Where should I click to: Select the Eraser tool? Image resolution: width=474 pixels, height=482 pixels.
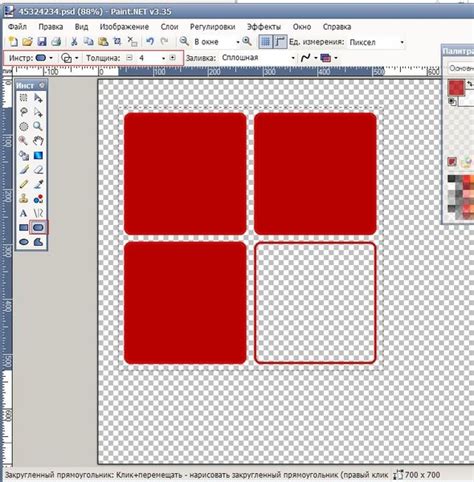pos(38,170)
